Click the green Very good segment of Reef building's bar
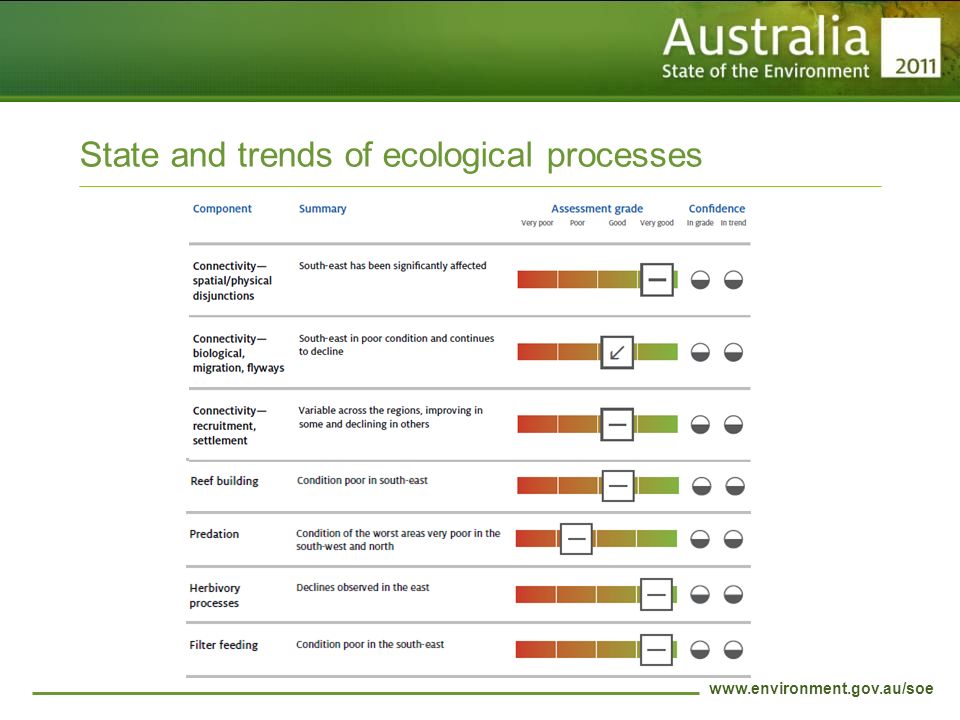The image size is (960, 720). [658, 486]
